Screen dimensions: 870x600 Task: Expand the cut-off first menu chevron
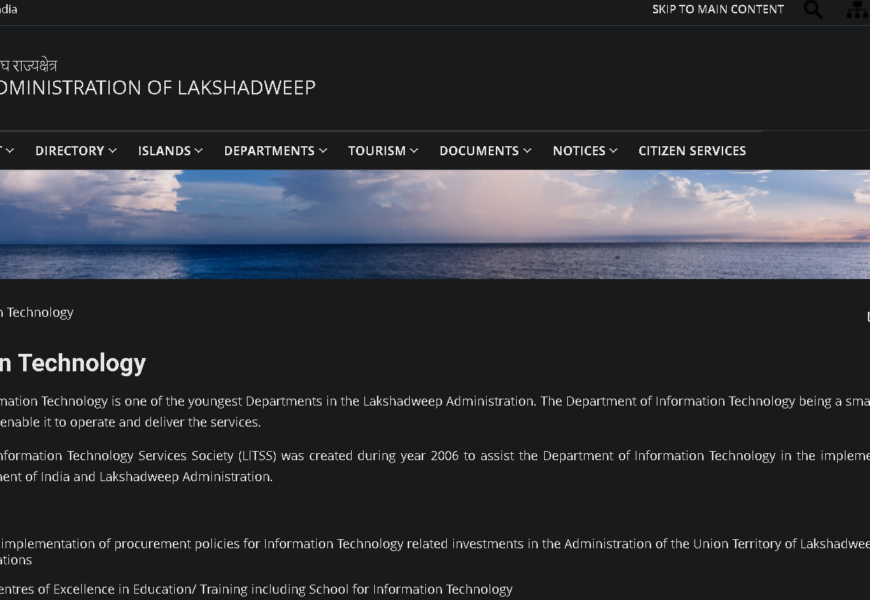click(9, 151)
